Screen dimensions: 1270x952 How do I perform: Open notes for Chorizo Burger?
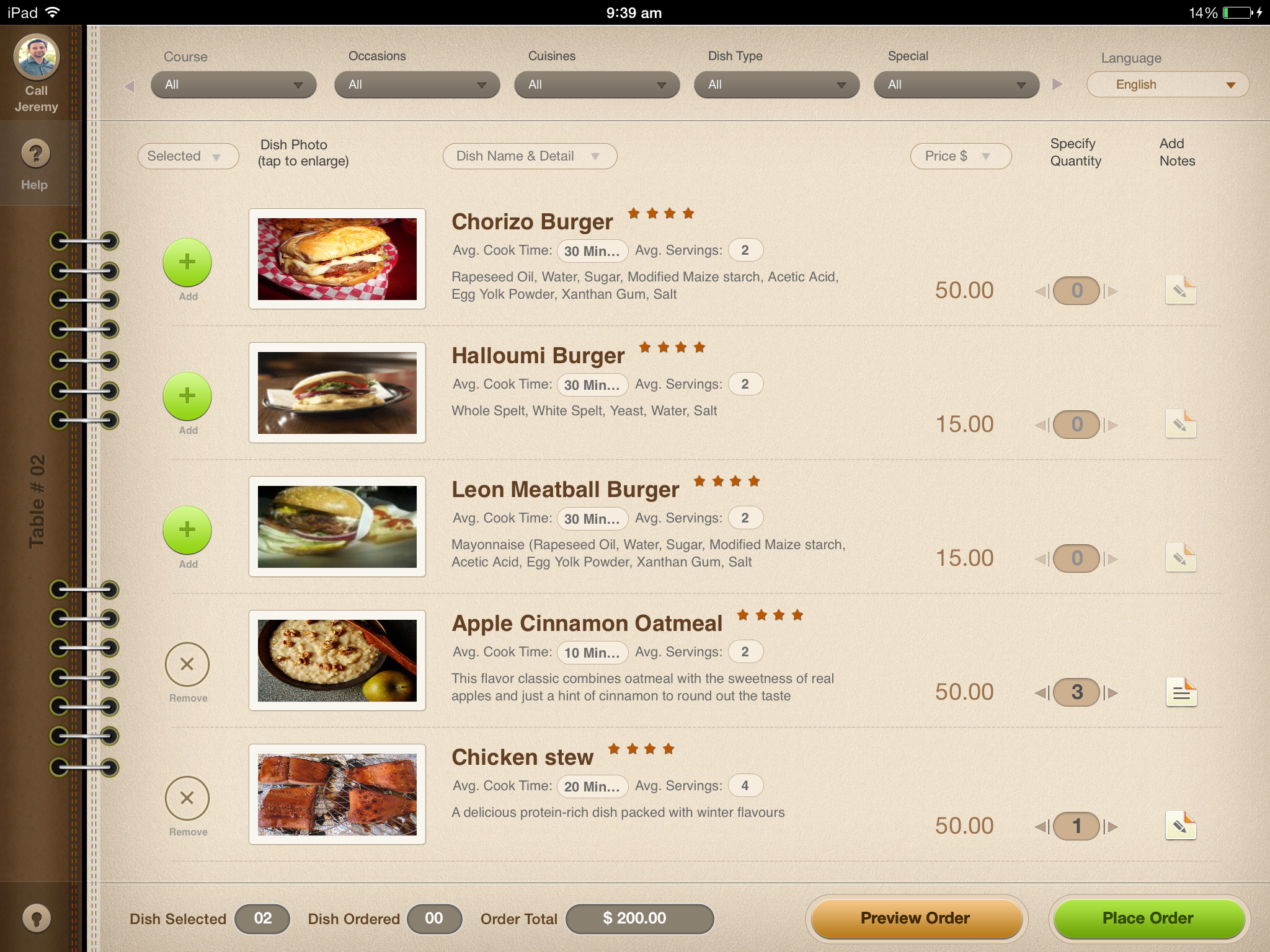click(1181, 290)
